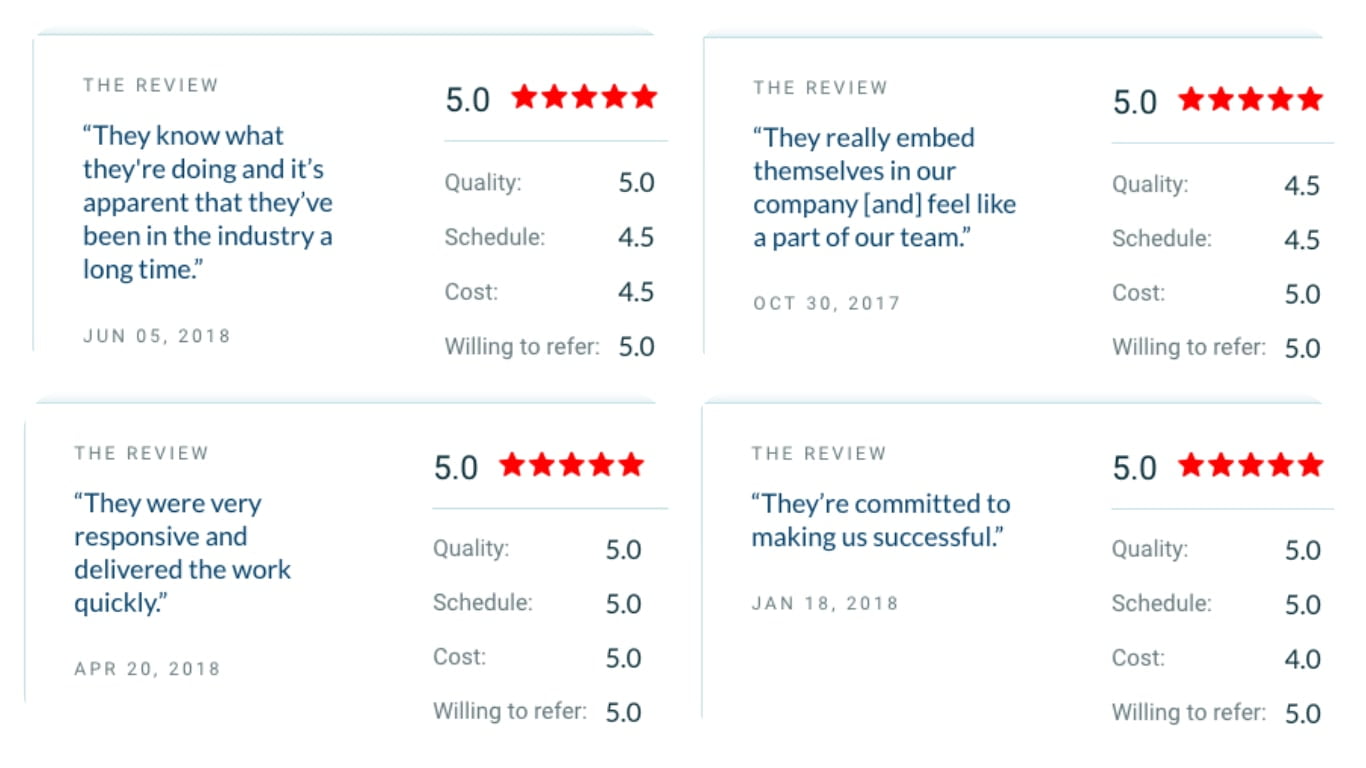The width and height of the screenshot is (1366, 768).
Task: Click the JUN 05, 2018 date label
Action: (x=157, y=336)
